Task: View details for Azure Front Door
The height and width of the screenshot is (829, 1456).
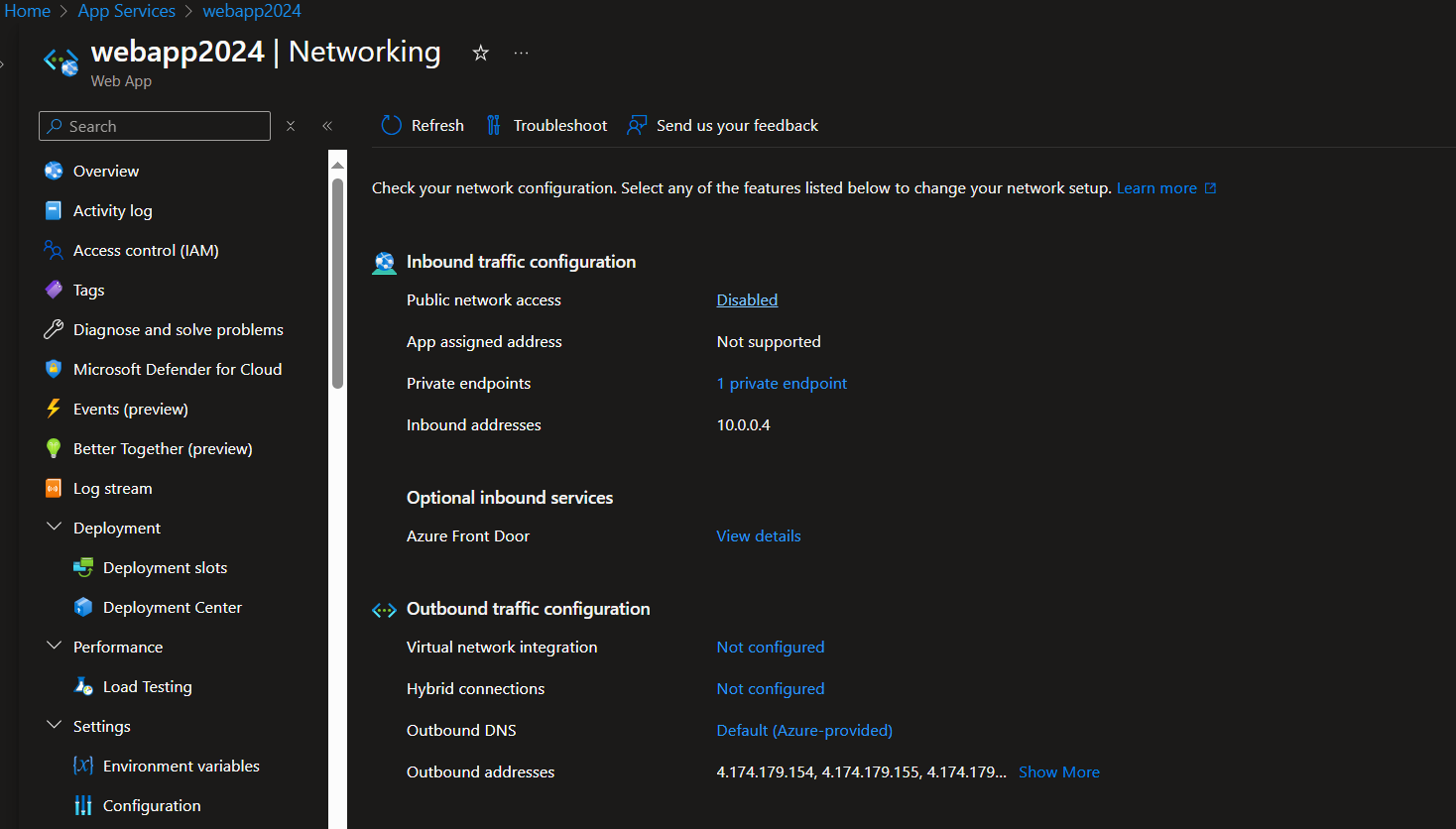Action: point(759,535)
